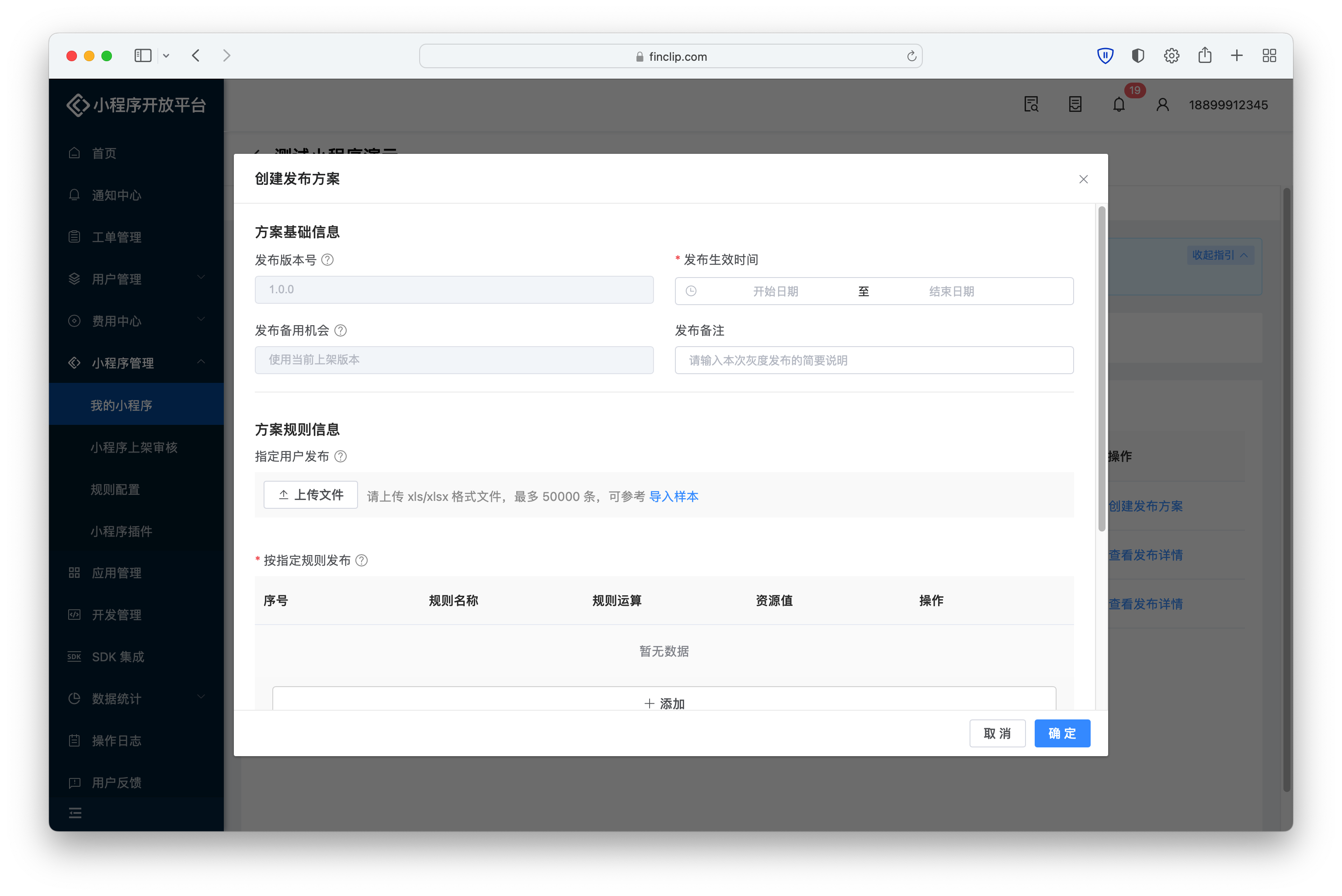Click help icon next to 发布备用机会
Viewport: 1342px width, 896px height.
[x=341, y=330]
